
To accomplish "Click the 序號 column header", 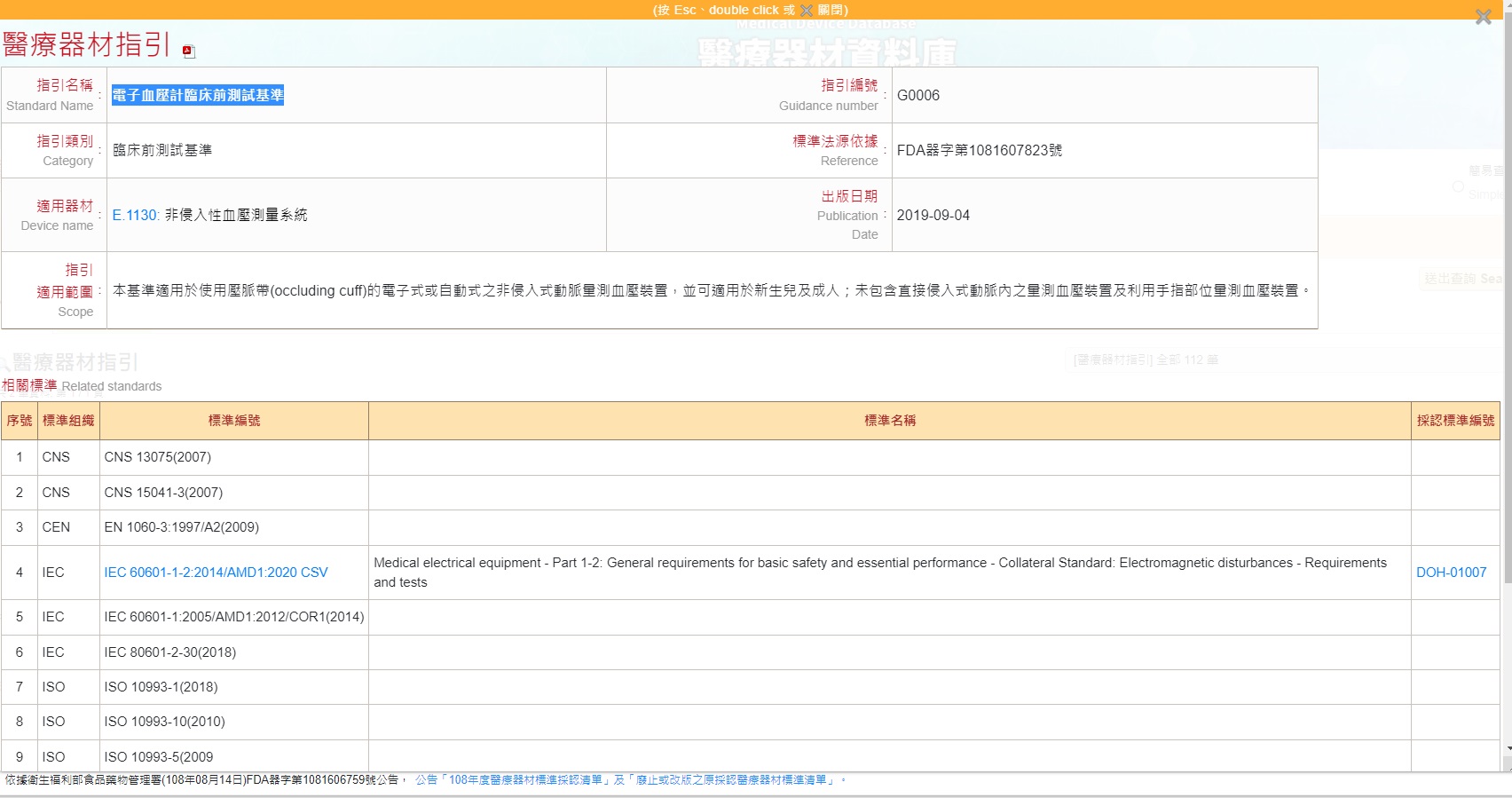I will [x=20, y=421].
